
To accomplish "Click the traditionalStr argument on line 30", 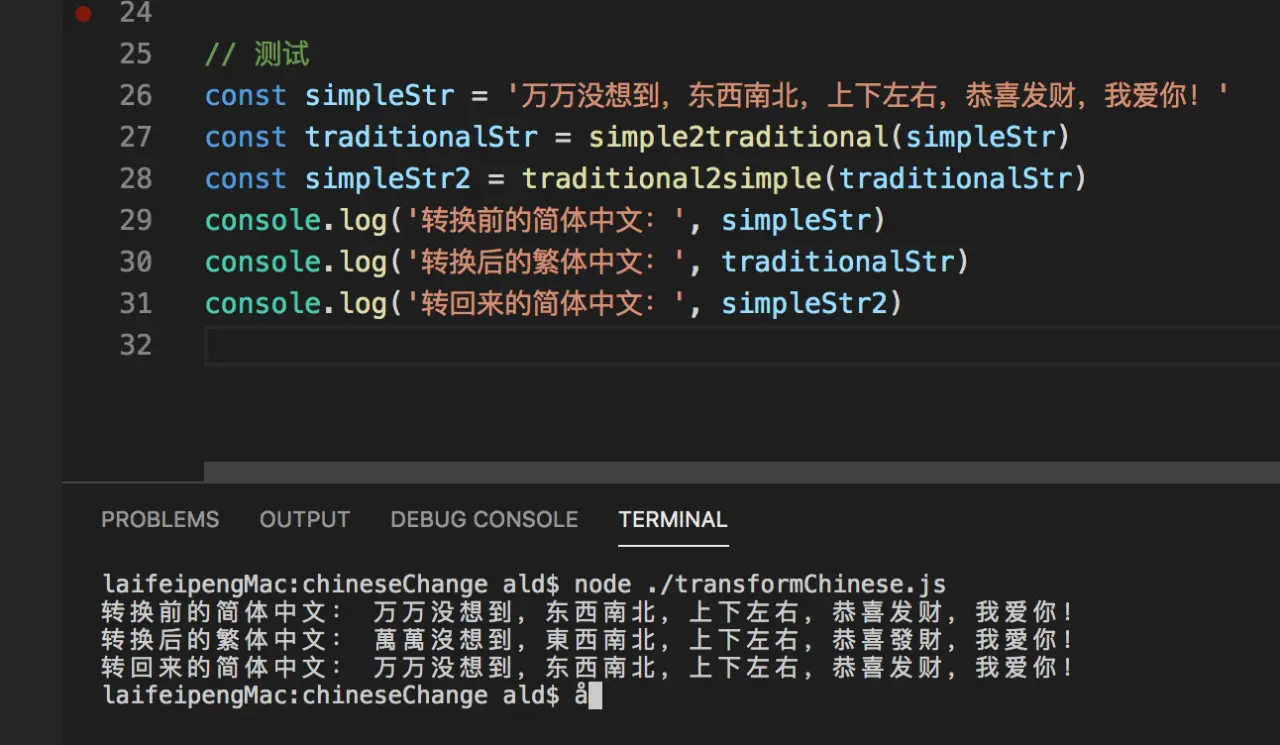I will click(x=837, y=262).
